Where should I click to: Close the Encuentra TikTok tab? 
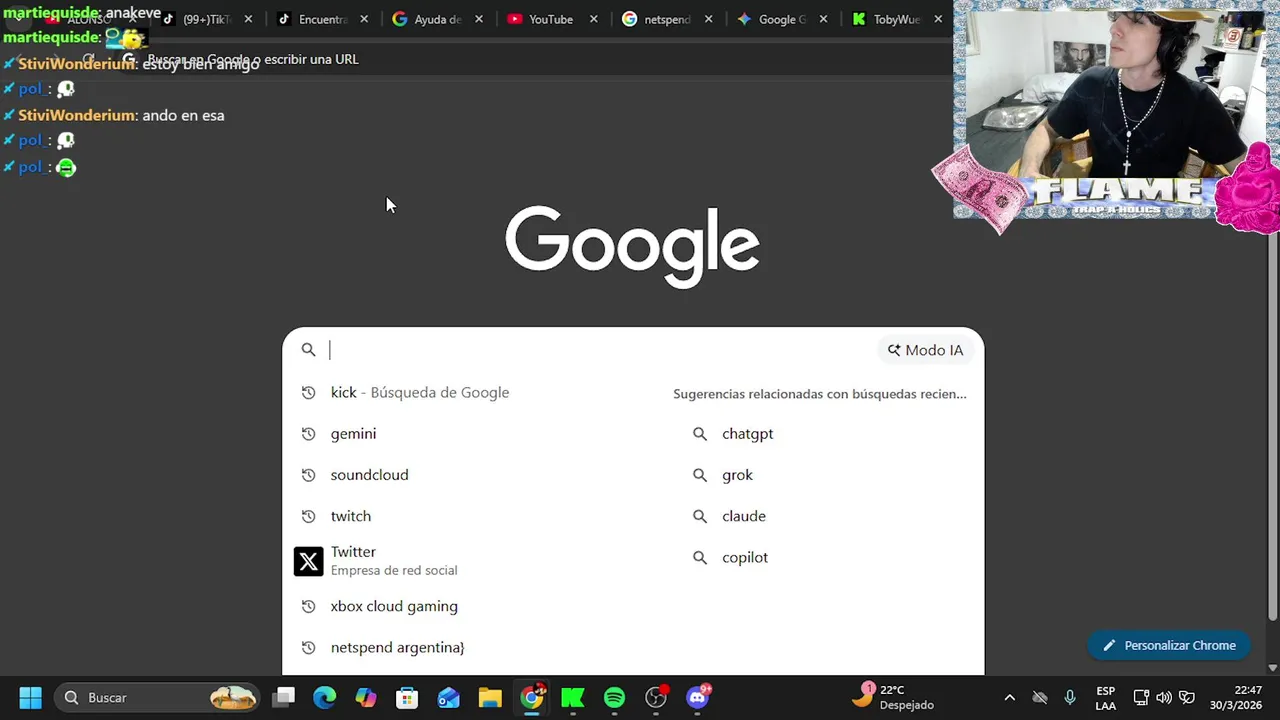364,19
